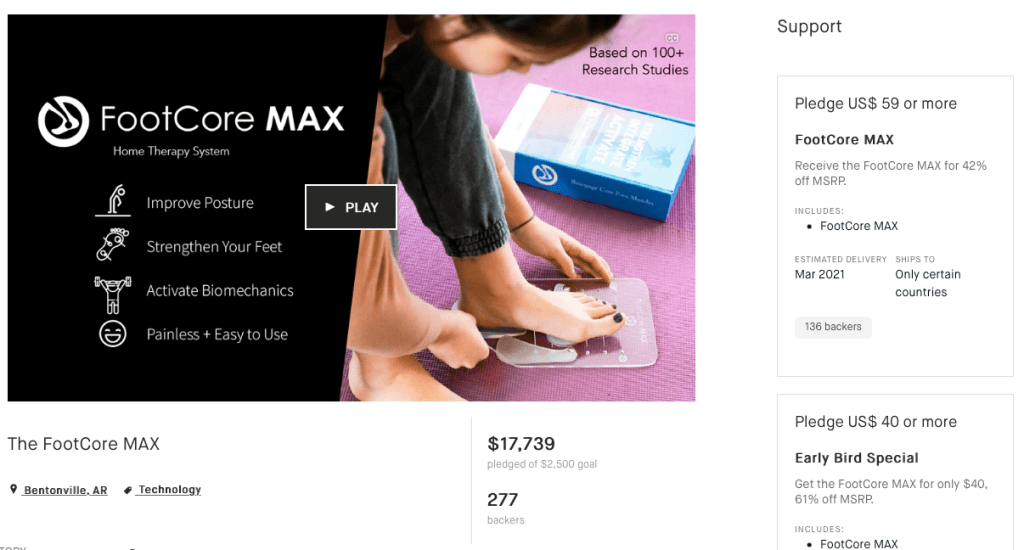This screenshot has width=1024, height=550.
Task: Click the location pin icon
Action: pyautogui.click(x=14, y=490)
